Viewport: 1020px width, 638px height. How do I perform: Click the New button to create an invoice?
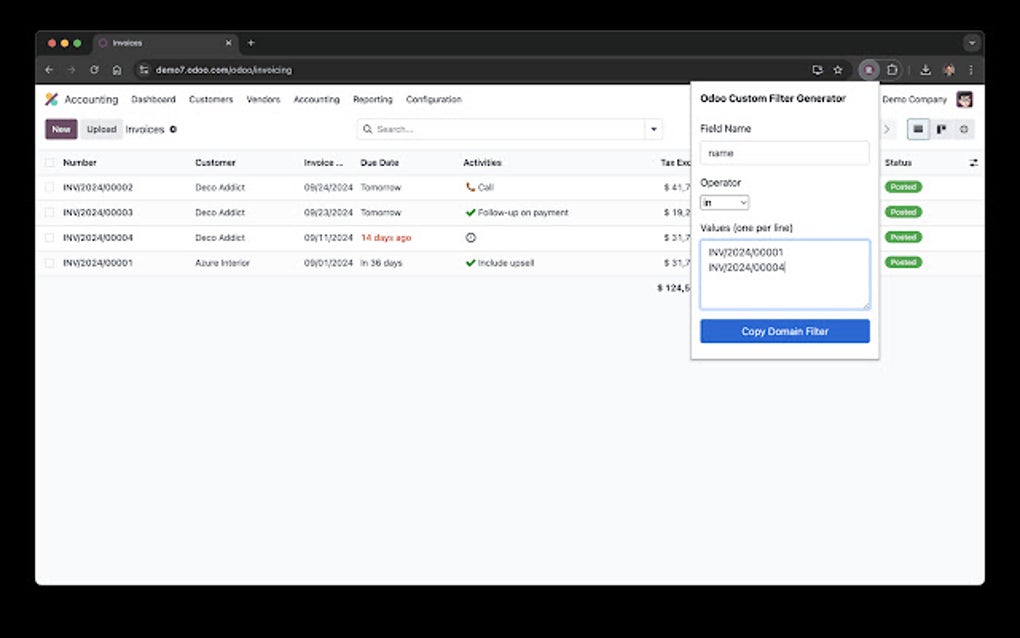coord(60,129)
